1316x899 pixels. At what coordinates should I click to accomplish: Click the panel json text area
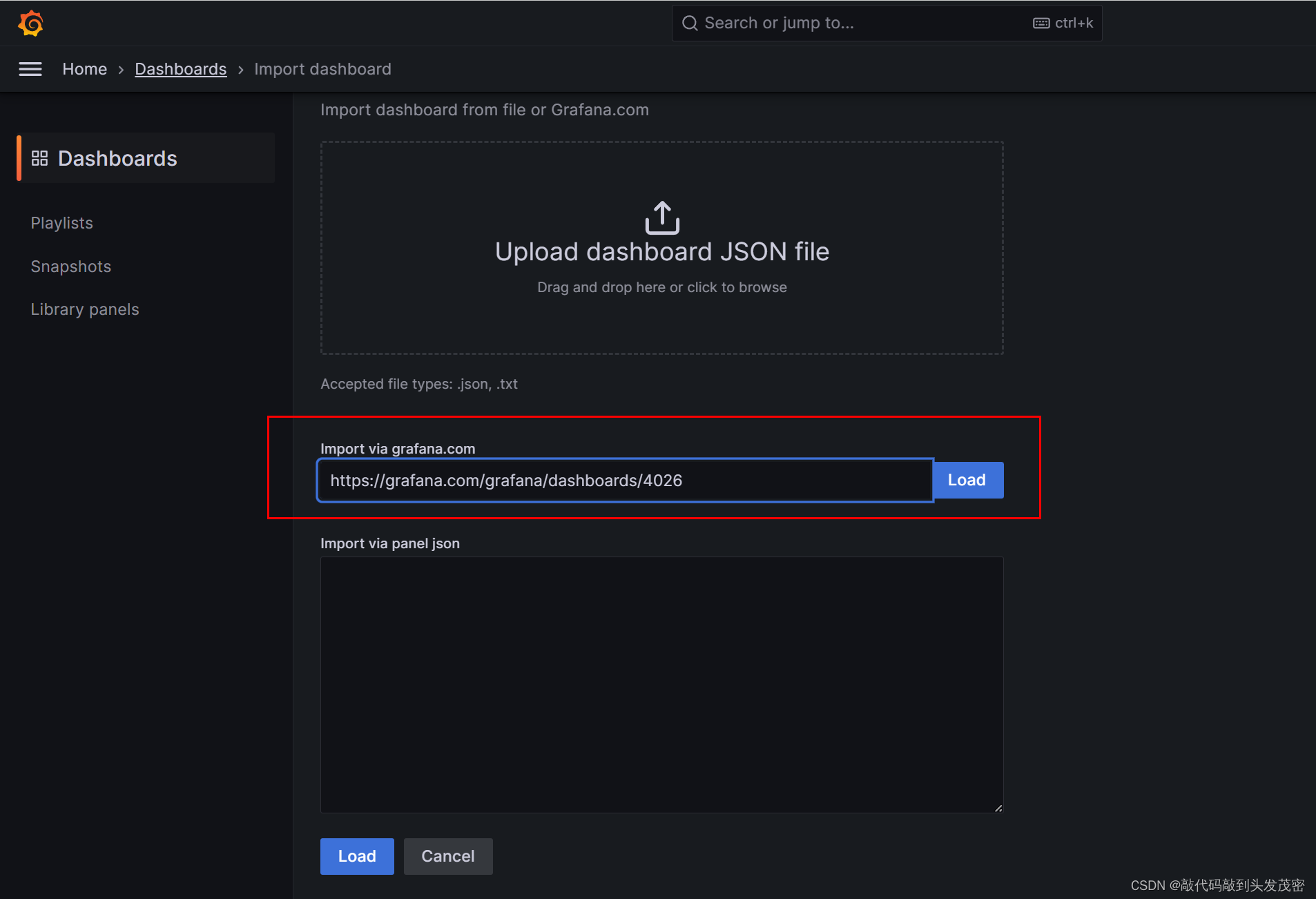coord(661,685)
